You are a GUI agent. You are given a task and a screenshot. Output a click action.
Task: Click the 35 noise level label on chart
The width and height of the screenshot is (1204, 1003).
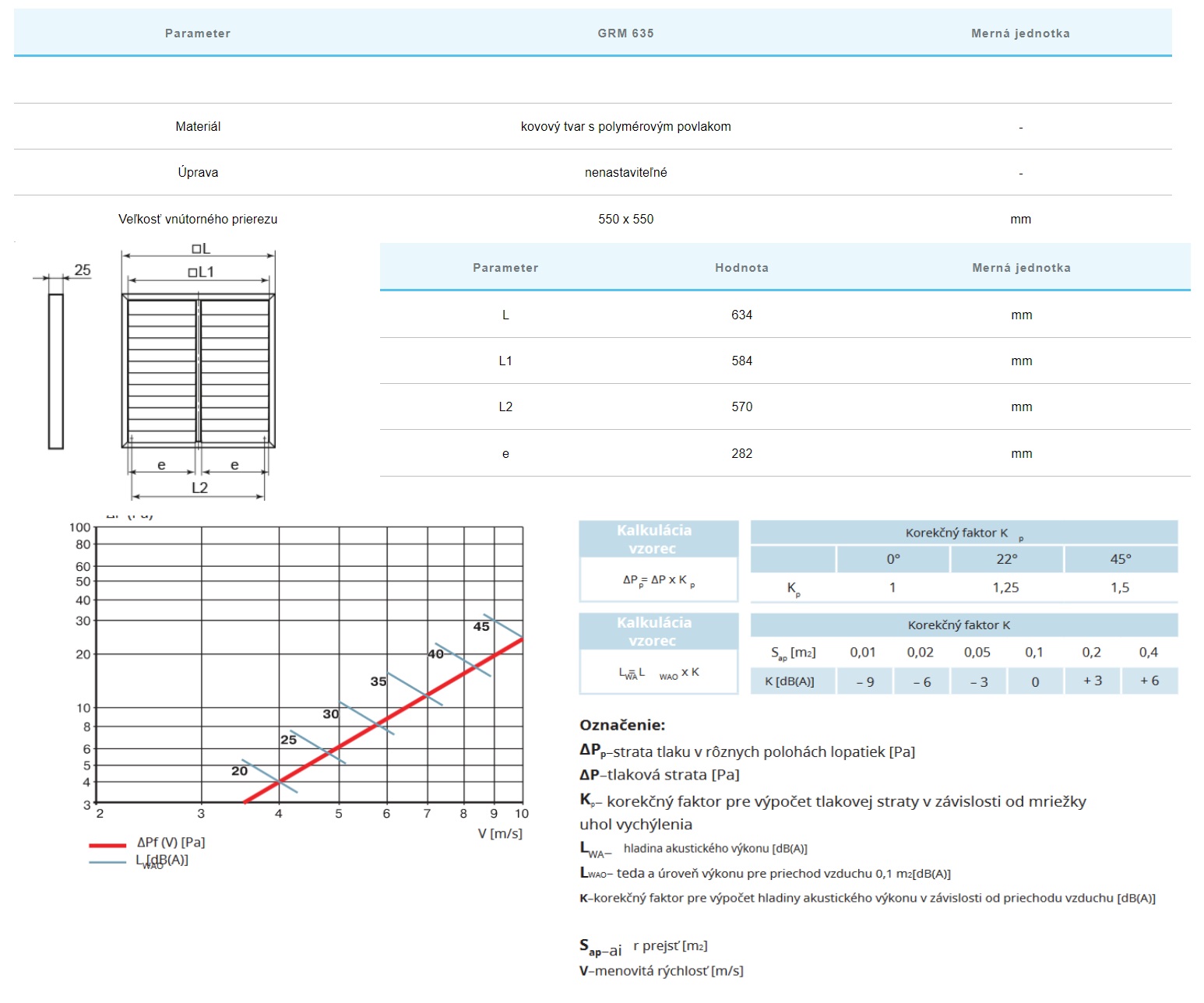tap(378, 681)
